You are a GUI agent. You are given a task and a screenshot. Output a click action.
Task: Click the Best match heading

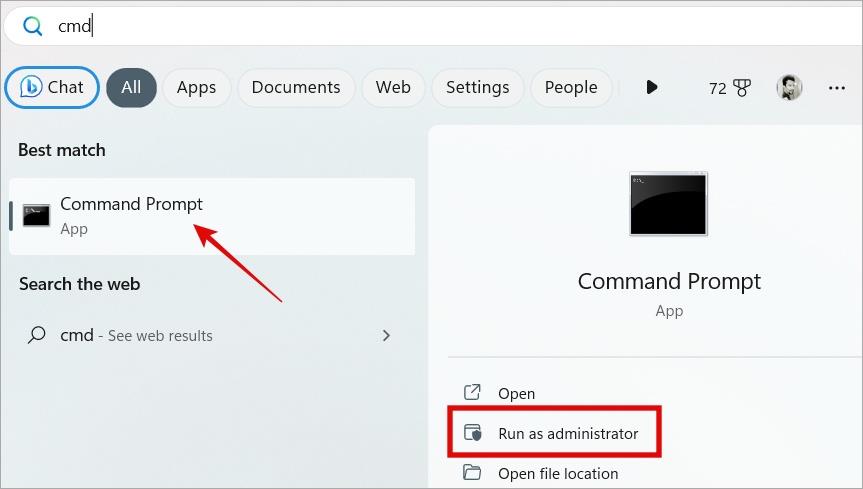pyautogui.click(x=62, y=150)
